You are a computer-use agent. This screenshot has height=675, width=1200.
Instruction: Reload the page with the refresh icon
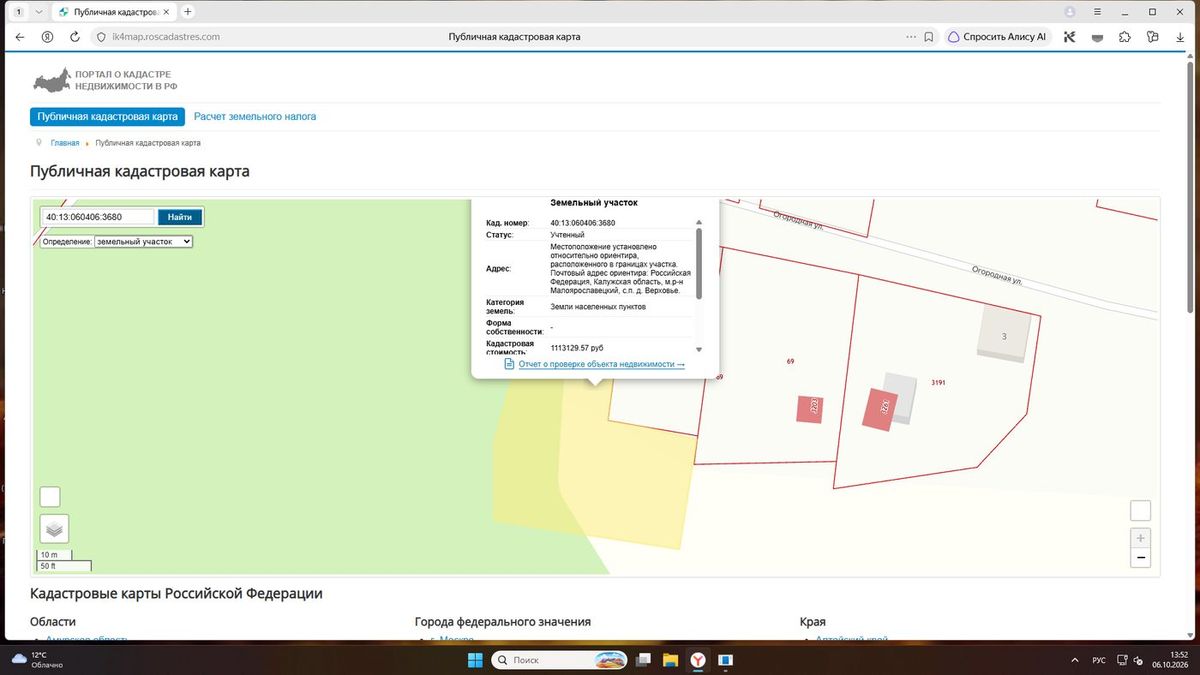[75, 37]
